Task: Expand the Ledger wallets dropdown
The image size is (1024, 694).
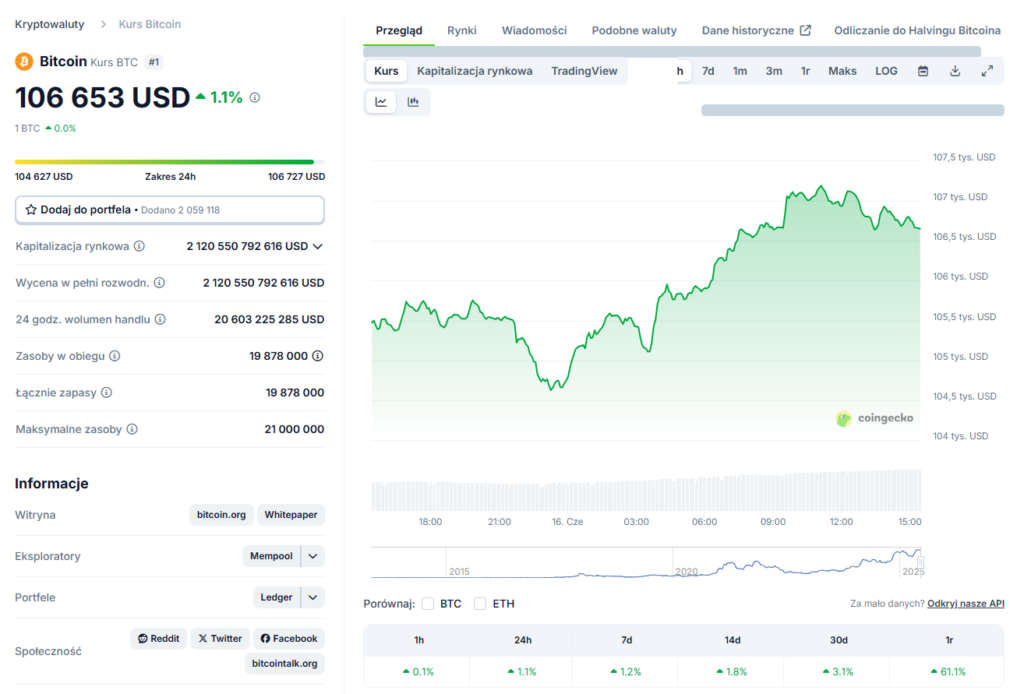Action: (313, 597)
